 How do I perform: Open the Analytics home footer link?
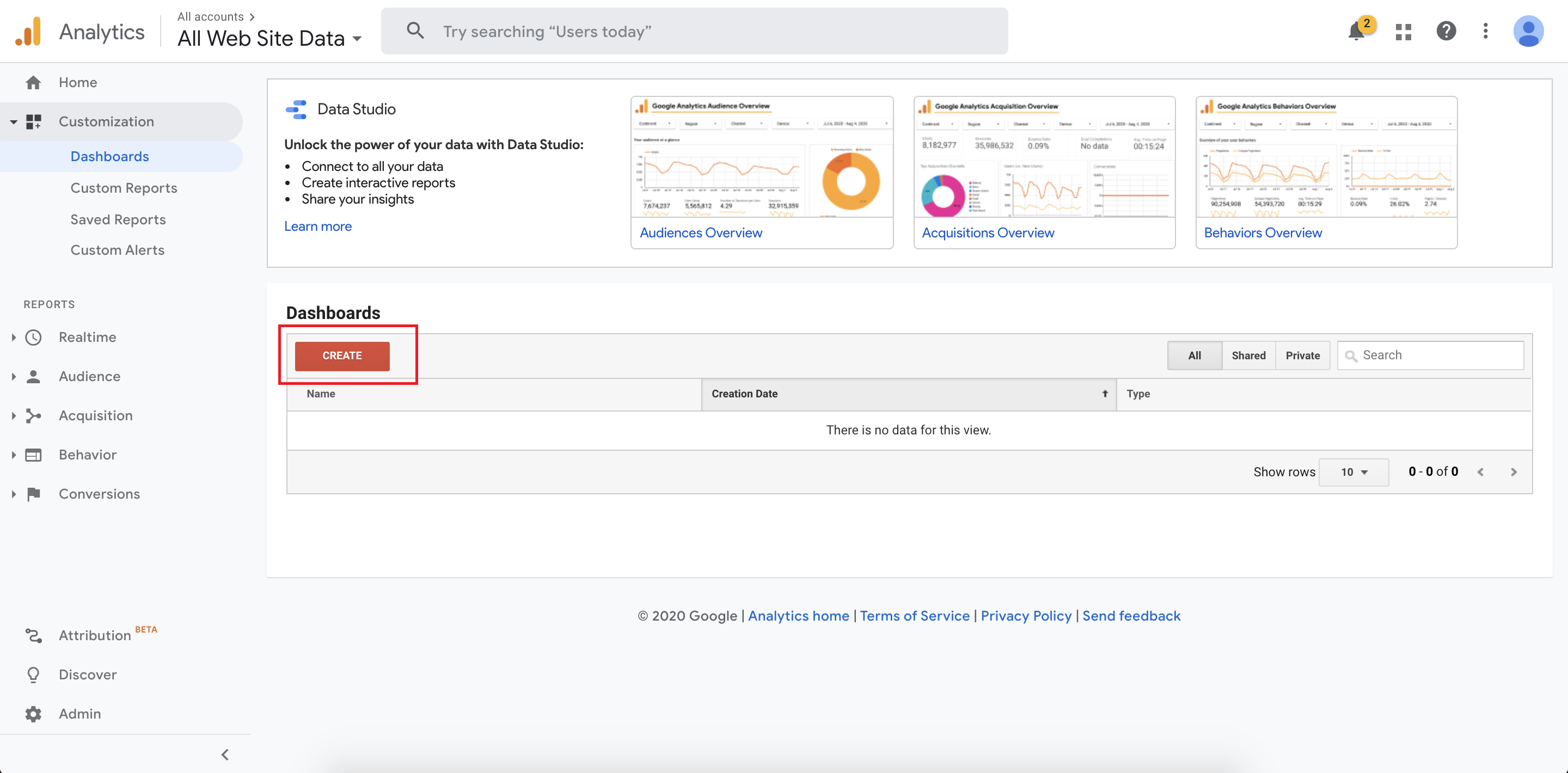tap(798, 616)
